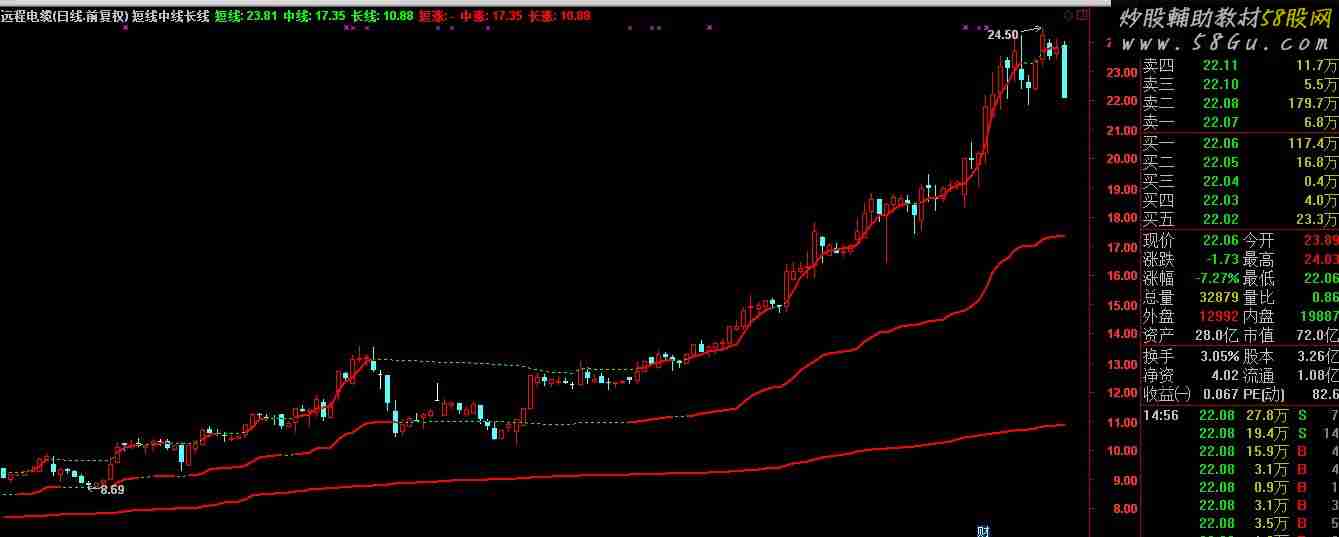The height and width of the screenshot is (537, 1339).
Task: Select the tick row with 0.9万 volume
Action: pyautogui.click(x=1240, y=487)
